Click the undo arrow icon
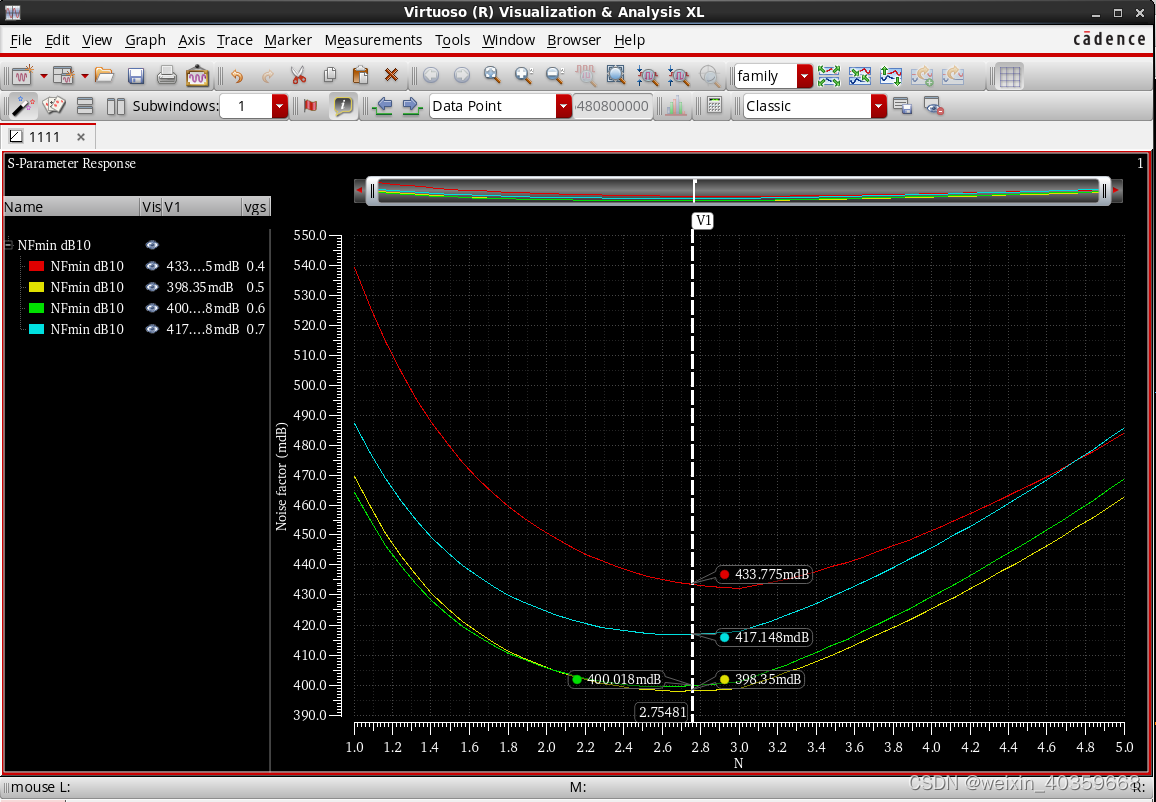Screen dimensions: 1156x802 [237, 76]
